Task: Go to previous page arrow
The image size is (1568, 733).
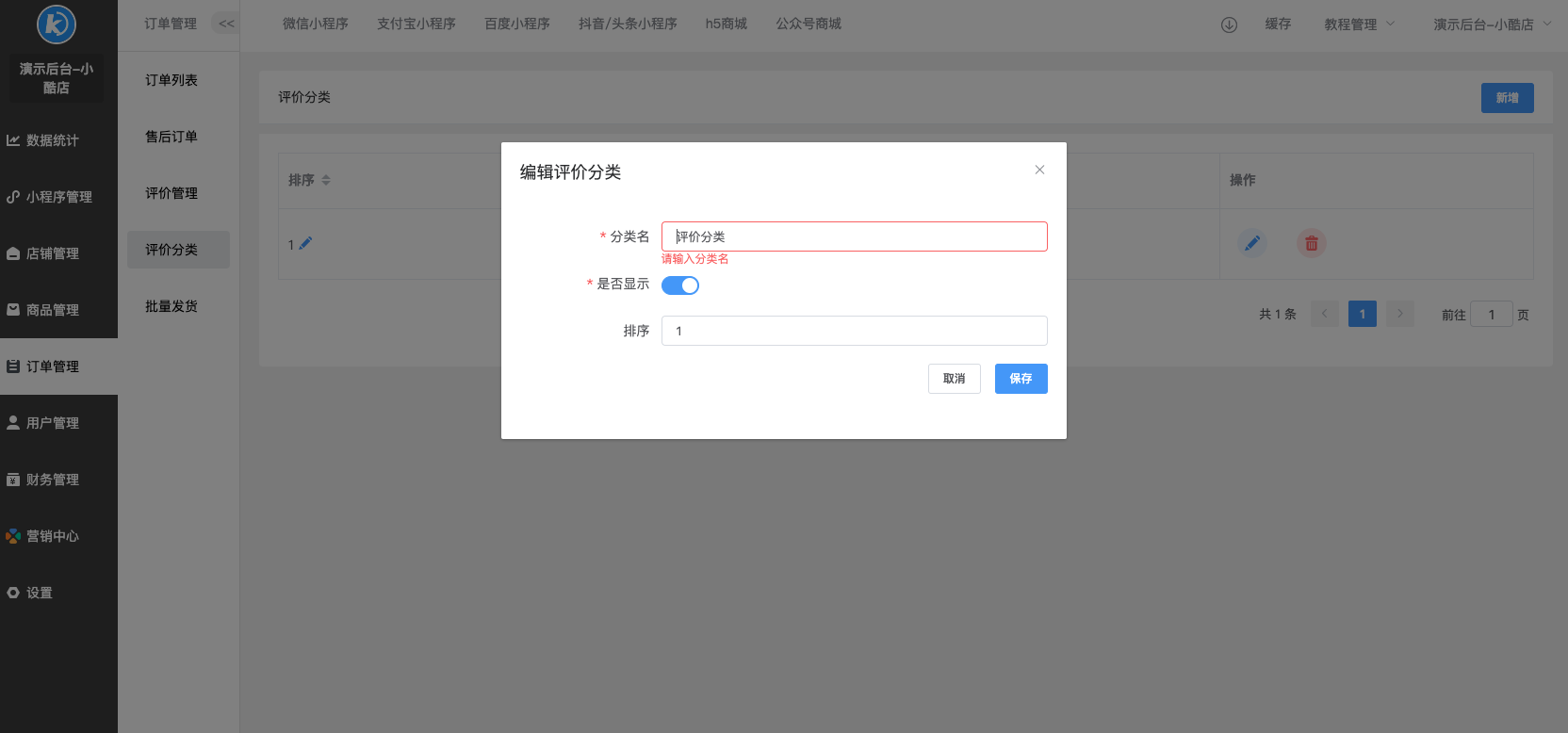Action: click(x=1324, y=314)
